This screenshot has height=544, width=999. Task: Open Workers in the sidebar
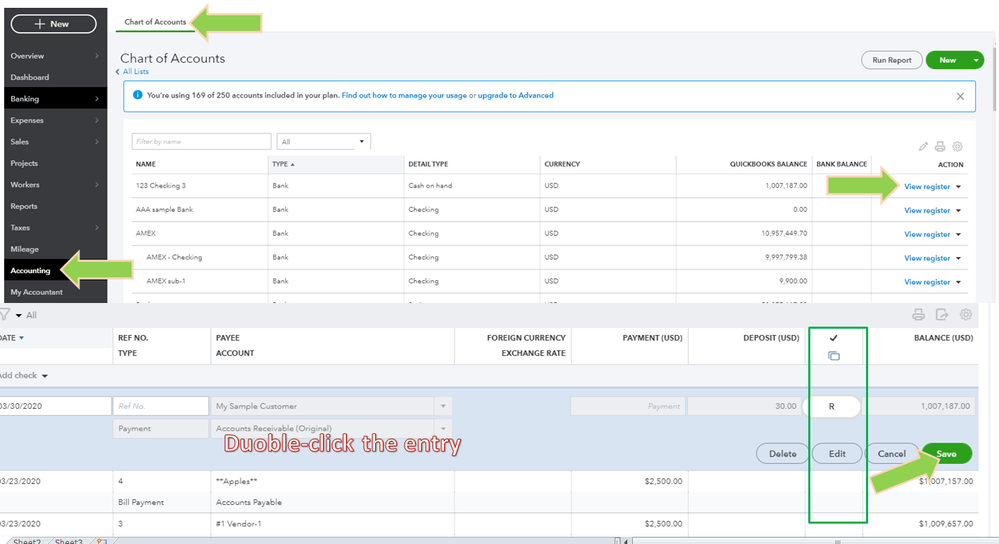[55, 185]
